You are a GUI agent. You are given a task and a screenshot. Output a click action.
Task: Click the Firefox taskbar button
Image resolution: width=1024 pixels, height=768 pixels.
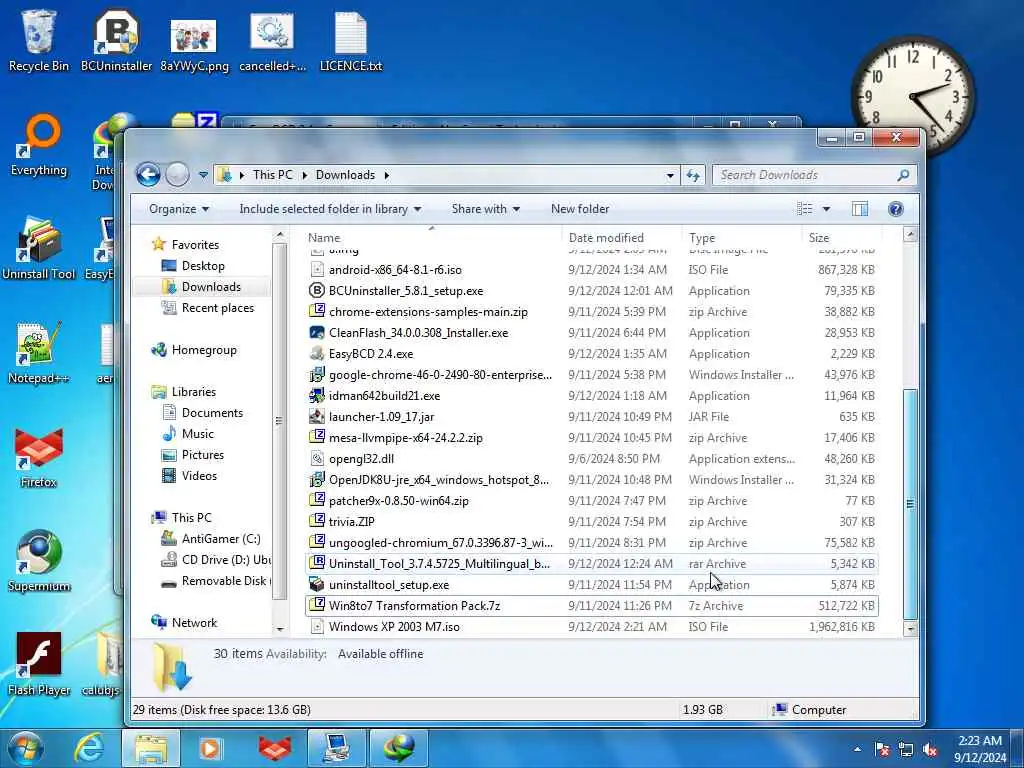click(275, 748)
